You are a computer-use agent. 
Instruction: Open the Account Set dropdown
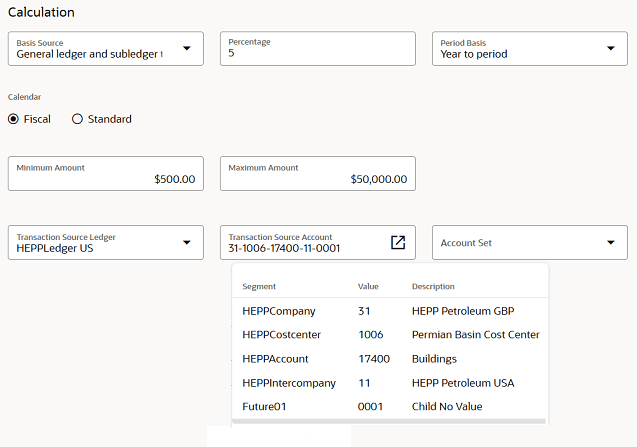(611, 242)
